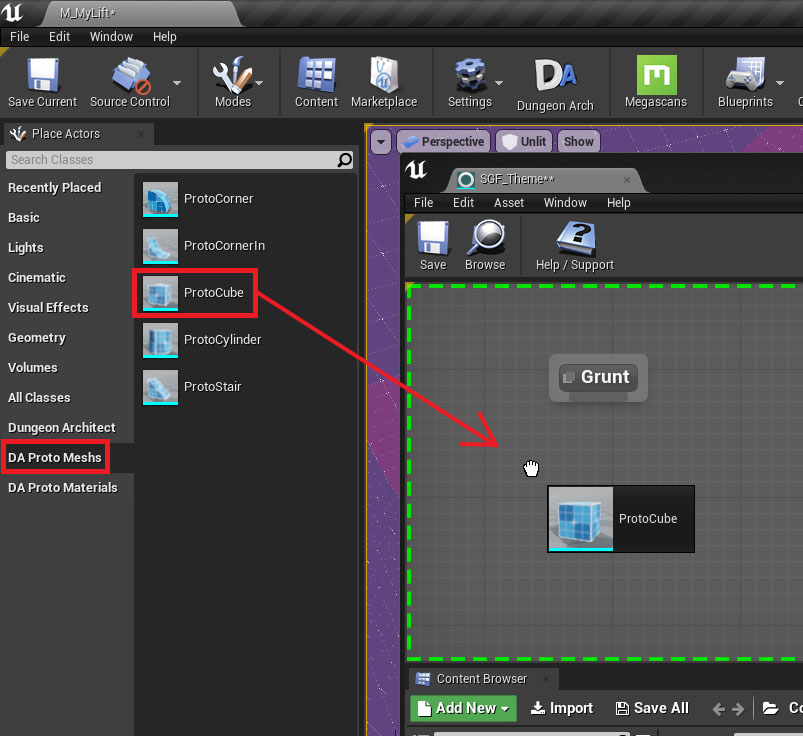803x736 pixels.
Task: Open Perspective view mode dropdown
Action: click(443, 141)
